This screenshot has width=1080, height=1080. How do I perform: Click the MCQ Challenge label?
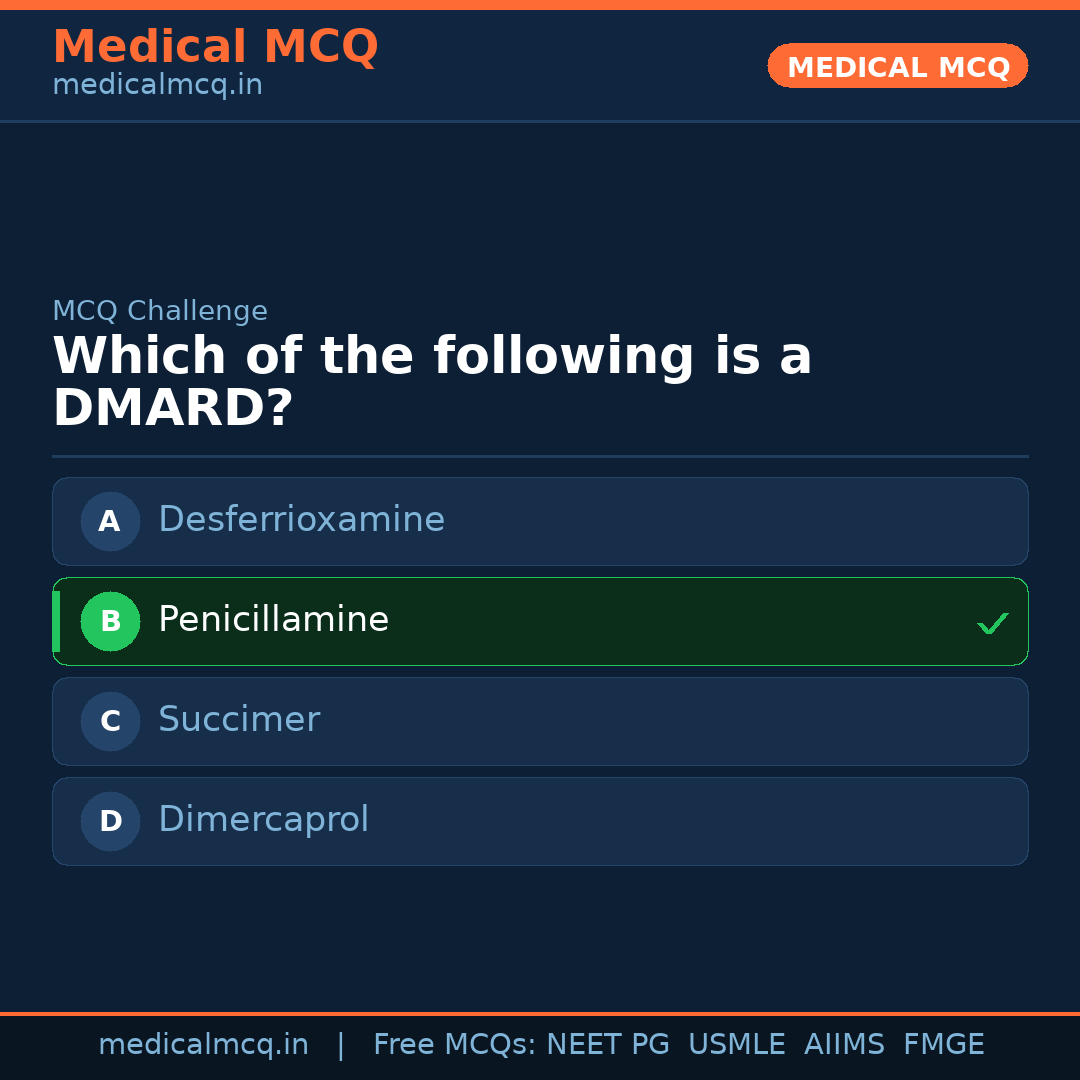(160, 311)
